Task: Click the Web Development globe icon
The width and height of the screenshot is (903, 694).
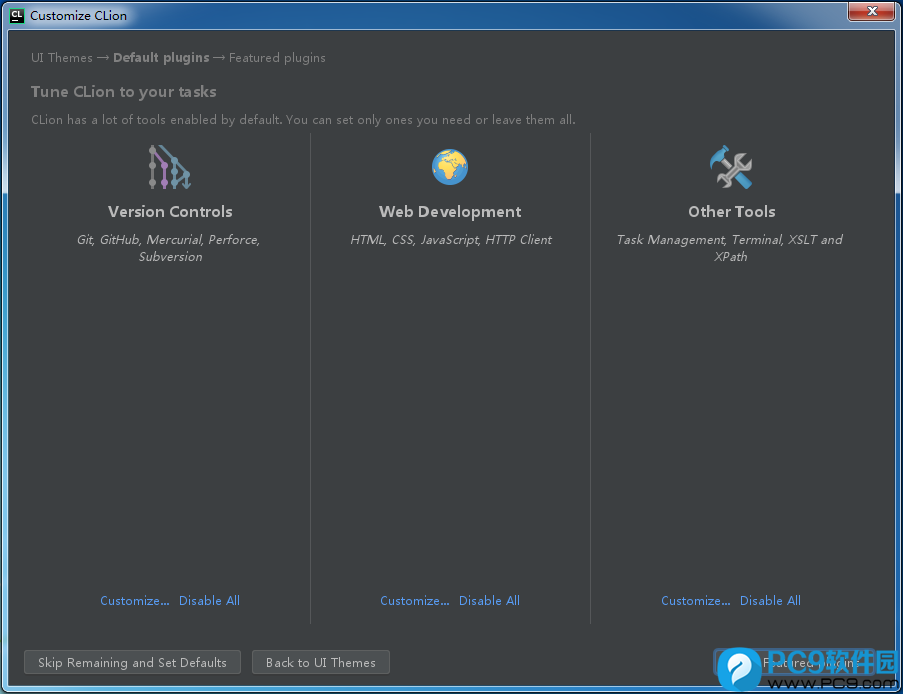Action: pos(450,167)
